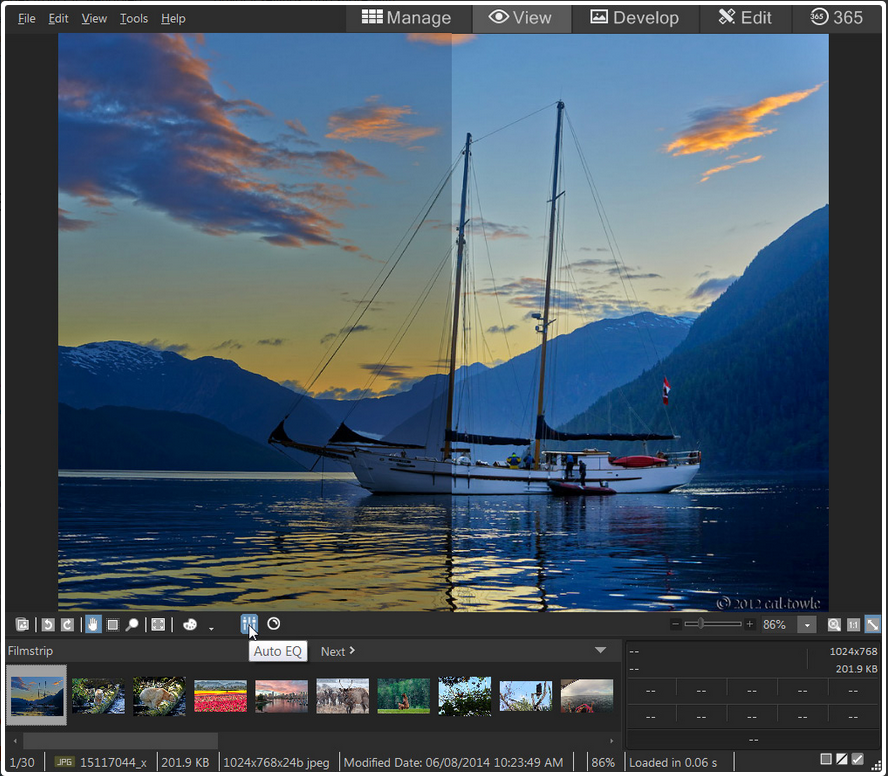Open the Tools menu
The height and width of the screenshot is (776, 888).
pos(134,18)
